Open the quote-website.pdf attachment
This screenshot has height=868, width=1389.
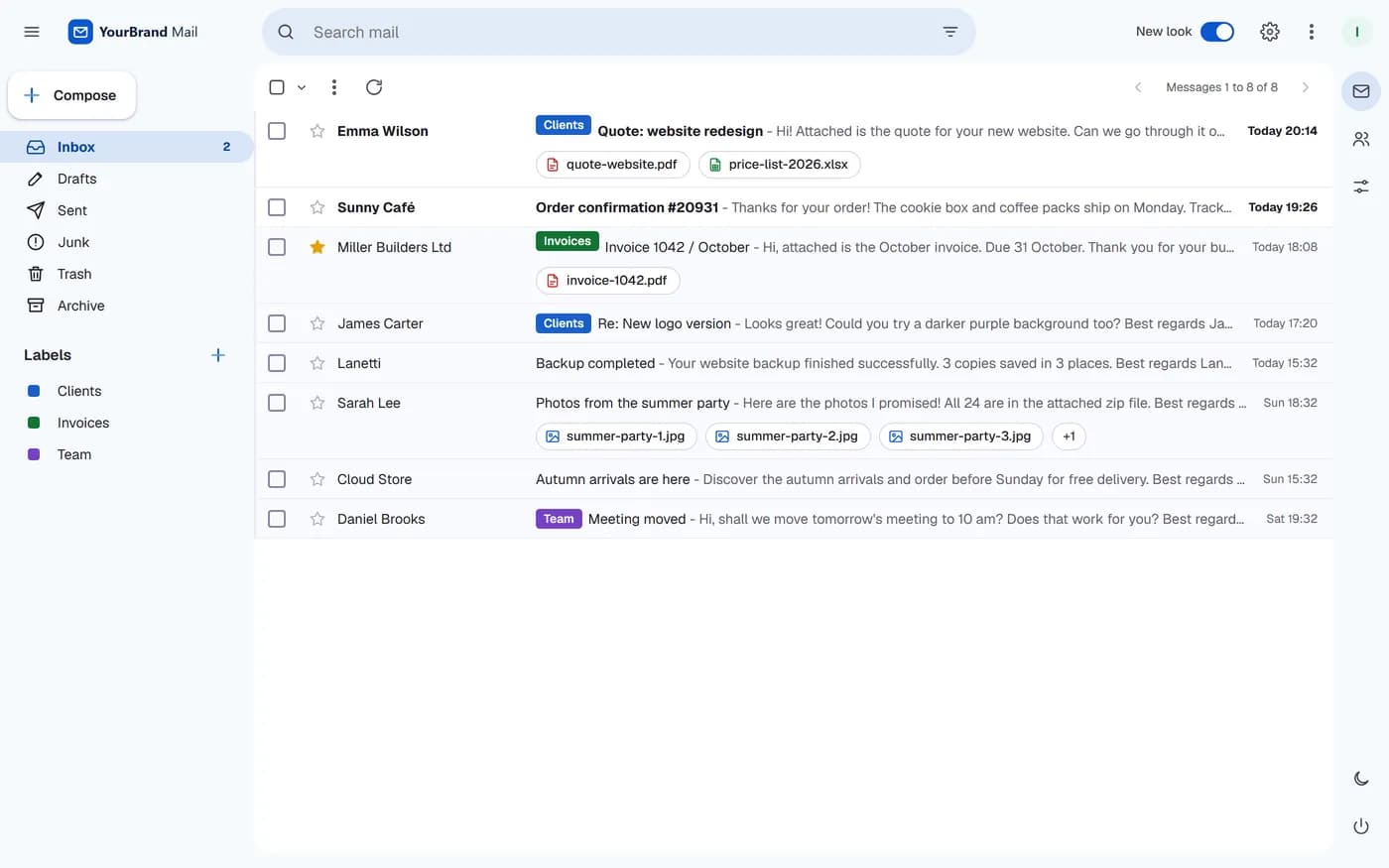pyautogui.click(x=613, y=165)
